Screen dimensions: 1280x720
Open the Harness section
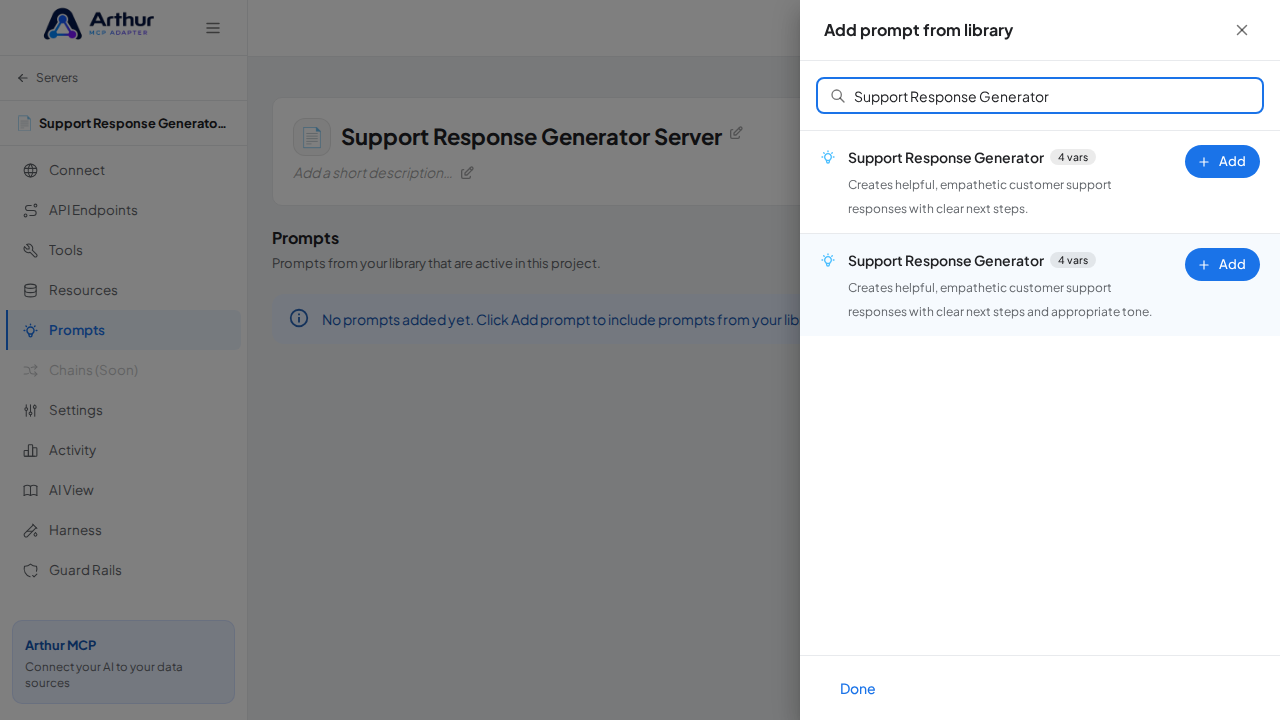tap(123, 530)
